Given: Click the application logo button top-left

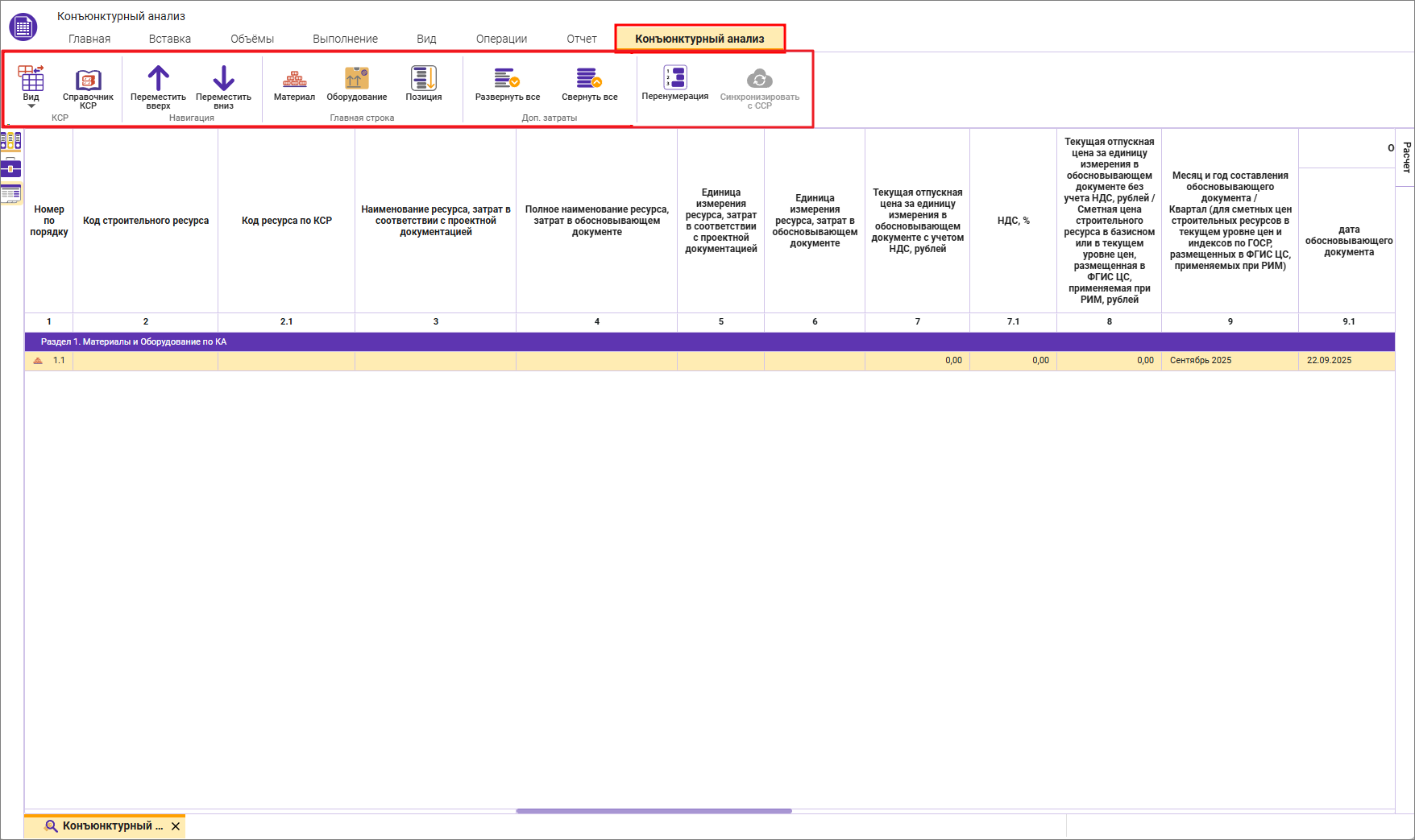Looking at the screenshot, I should pyautogui.click(x=23, y=27).
